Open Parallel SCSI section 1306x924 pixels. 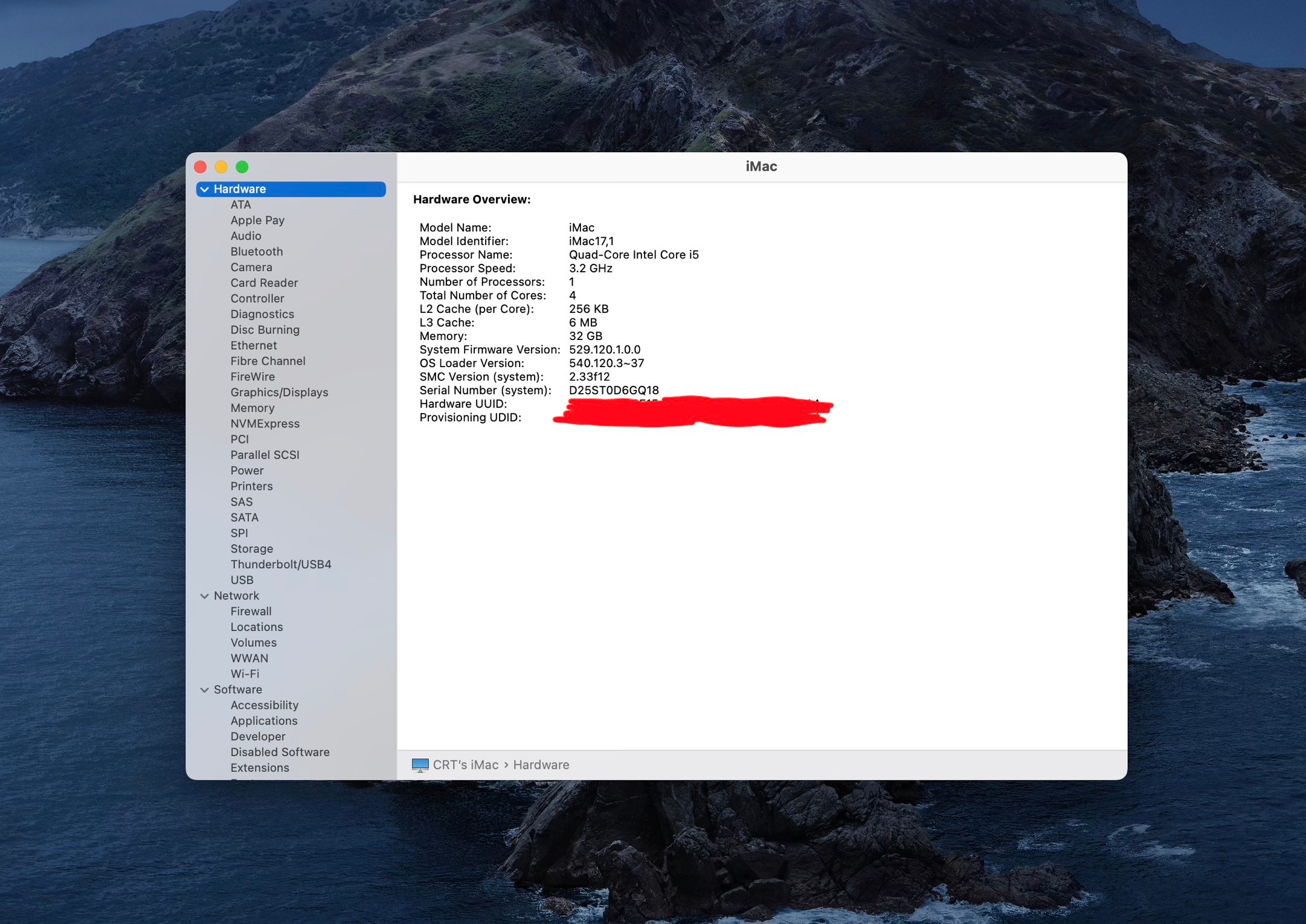click(265, 455)
